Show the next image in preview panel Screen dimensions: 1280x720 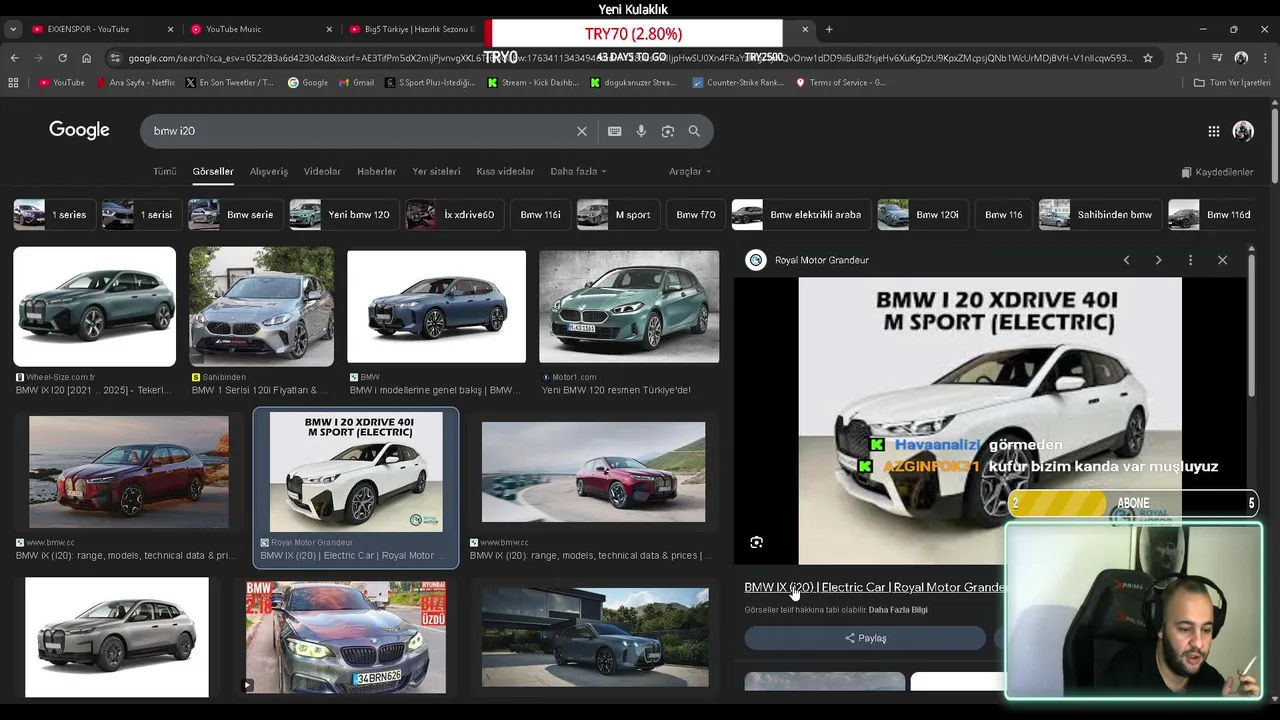(x=1158, y=260)
